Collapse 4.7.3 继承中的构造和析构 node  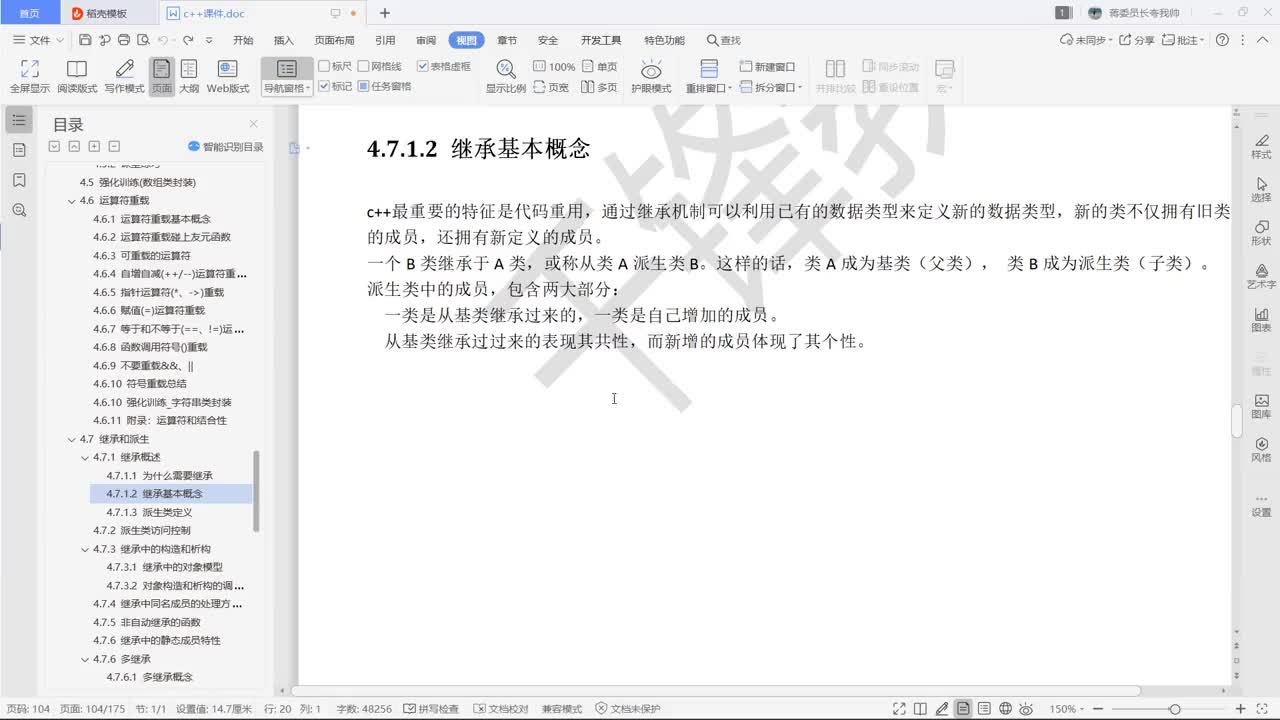pos(85,549)
